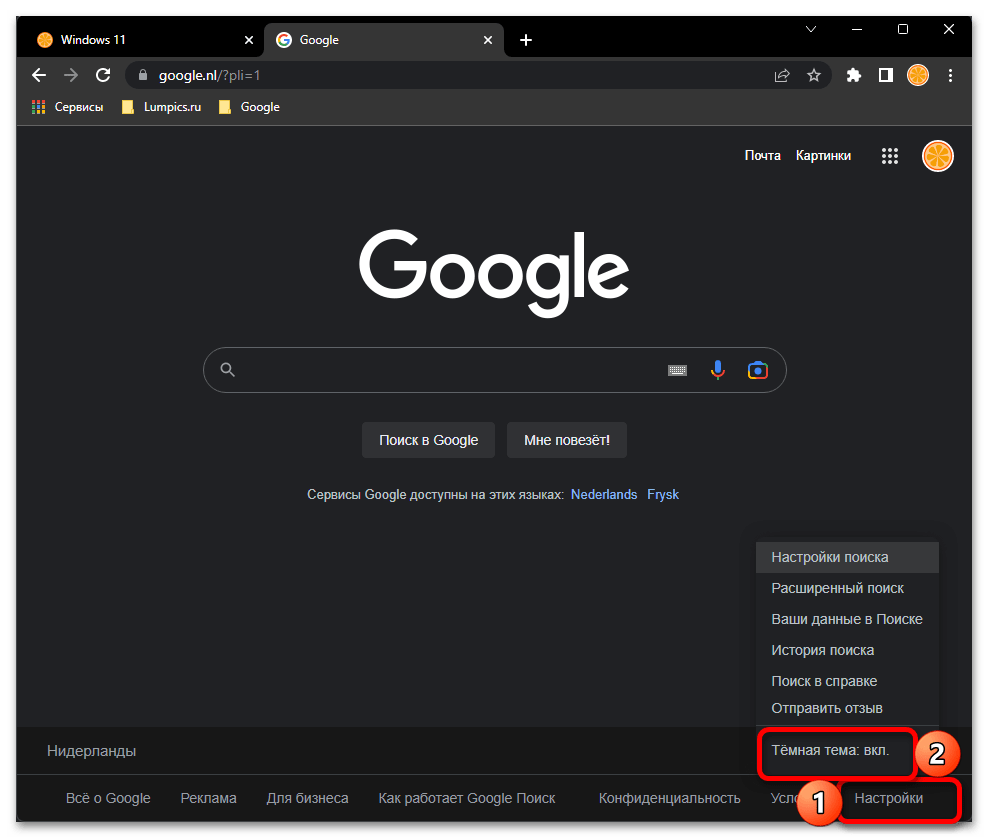Reload the Google page

(103, 76)
